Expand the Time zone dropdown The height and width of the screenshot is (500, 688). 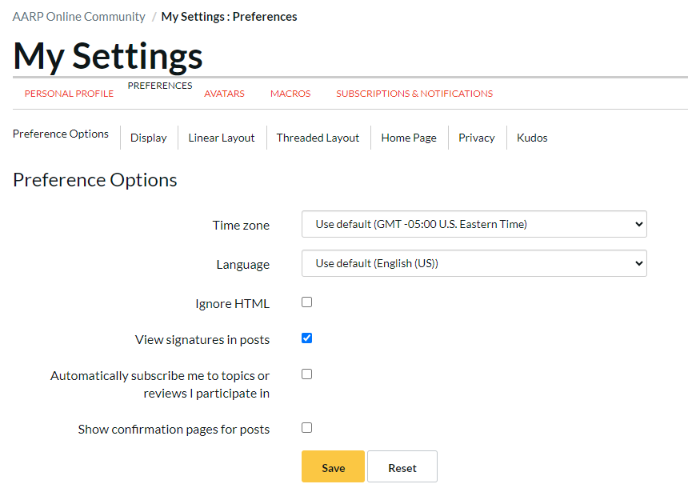[474, 224]
